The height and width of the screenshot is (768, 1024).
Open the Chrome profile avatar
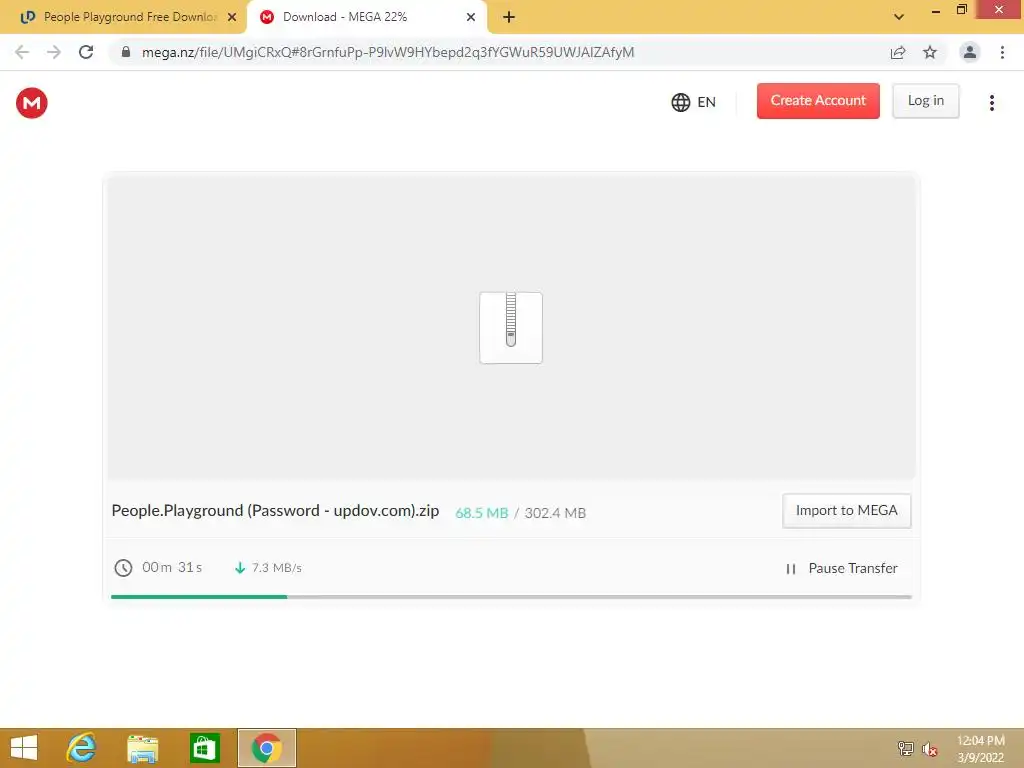coord(970,52)
